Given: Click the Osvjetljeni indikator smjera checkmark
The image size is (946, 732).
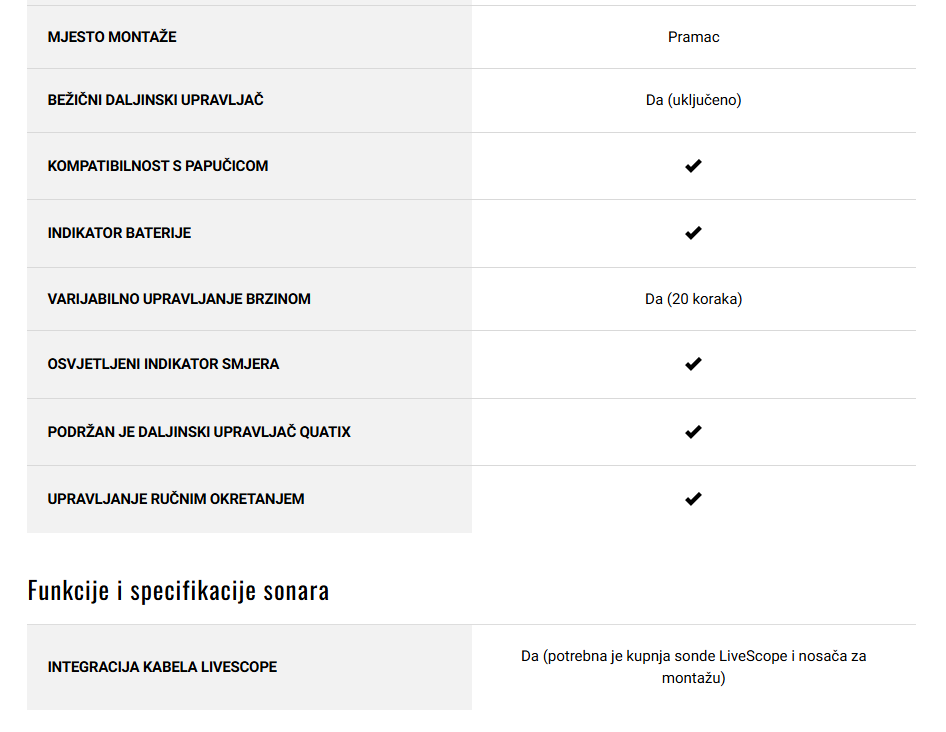Looking at the screenshot, I should coord(693,363).
